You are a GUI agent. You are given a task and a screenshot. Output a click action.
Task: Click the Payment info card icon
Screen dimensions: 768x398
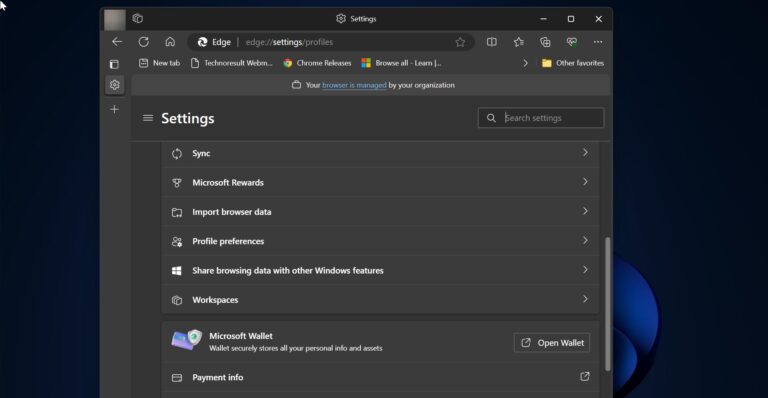[177, 377]
